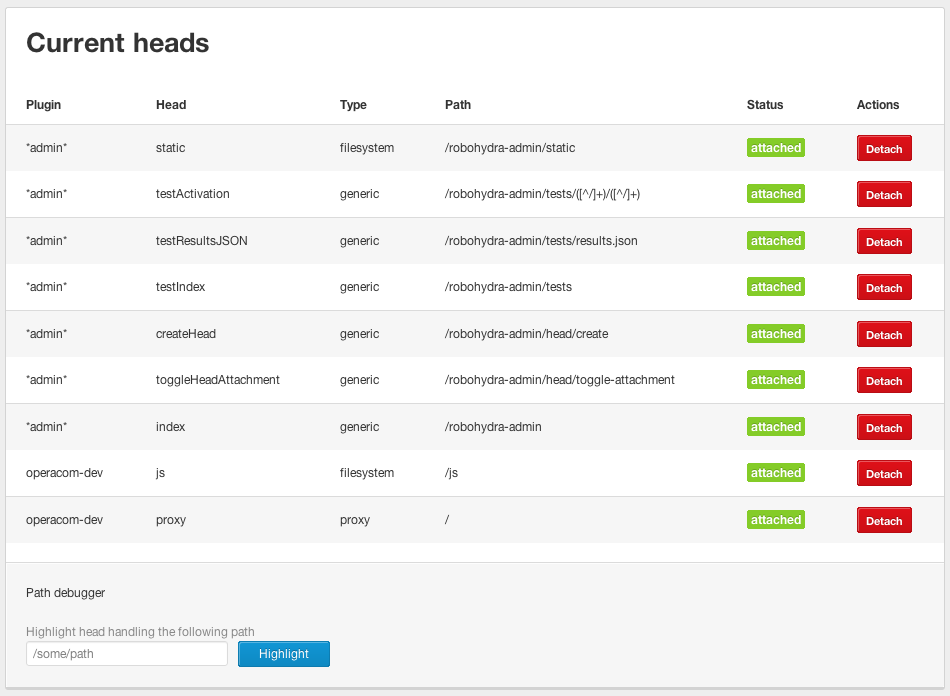Click the /some/path input field
Screen dimensions: 950x696
pos(126,653)
